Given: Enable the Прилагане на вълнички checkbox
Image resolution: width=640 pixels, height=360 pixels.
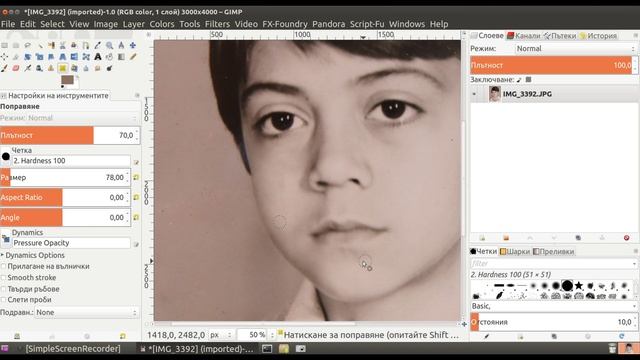Looking at the screenshot, I should click(x=3, y=266).
